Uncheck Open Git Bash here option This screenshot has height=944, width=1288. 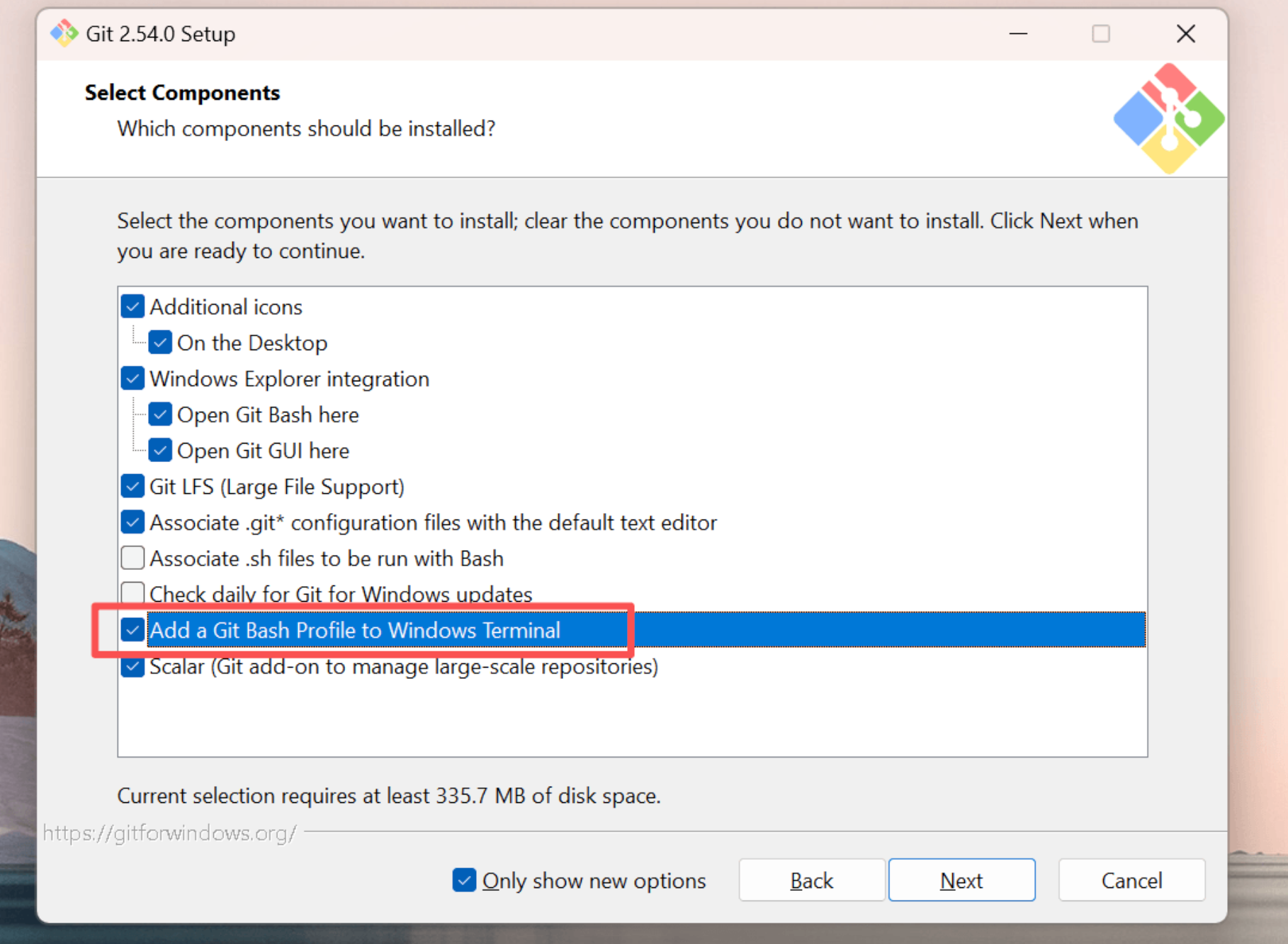pyautogui.click(x=160, y=415)
